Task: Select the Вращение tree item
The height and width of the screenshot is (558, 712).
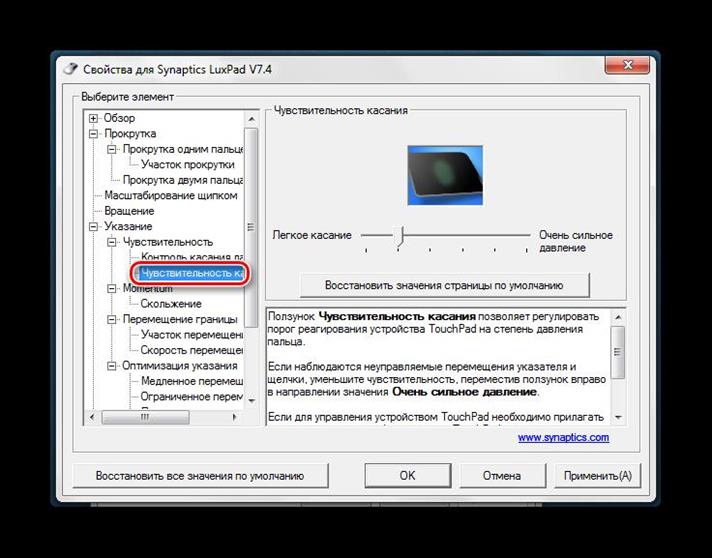Action: [x=129, y=211]
